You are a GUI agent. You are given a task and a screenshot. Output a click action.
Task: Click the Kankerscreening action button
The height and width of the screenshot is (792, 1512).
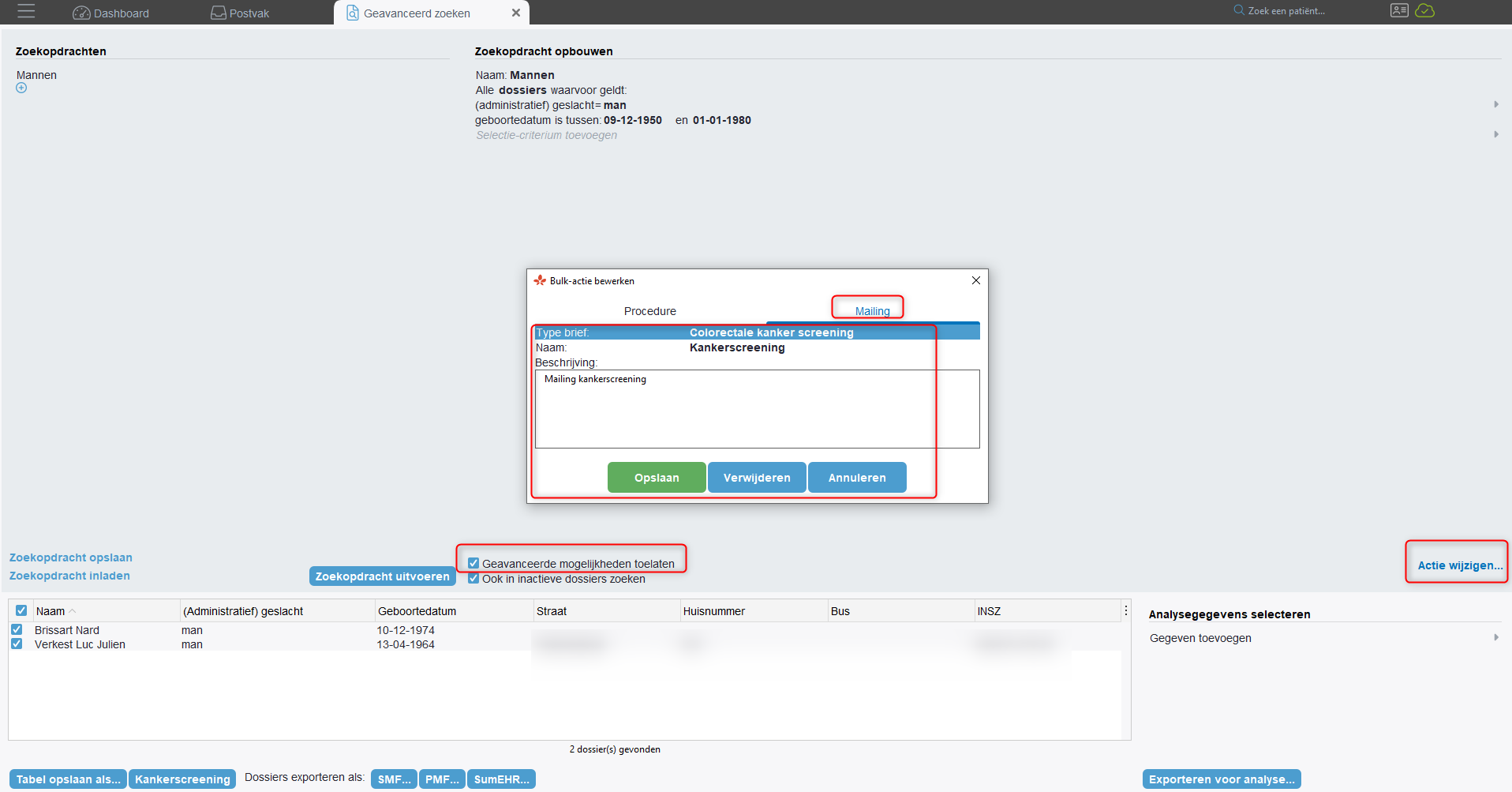[x=182, y=779]
